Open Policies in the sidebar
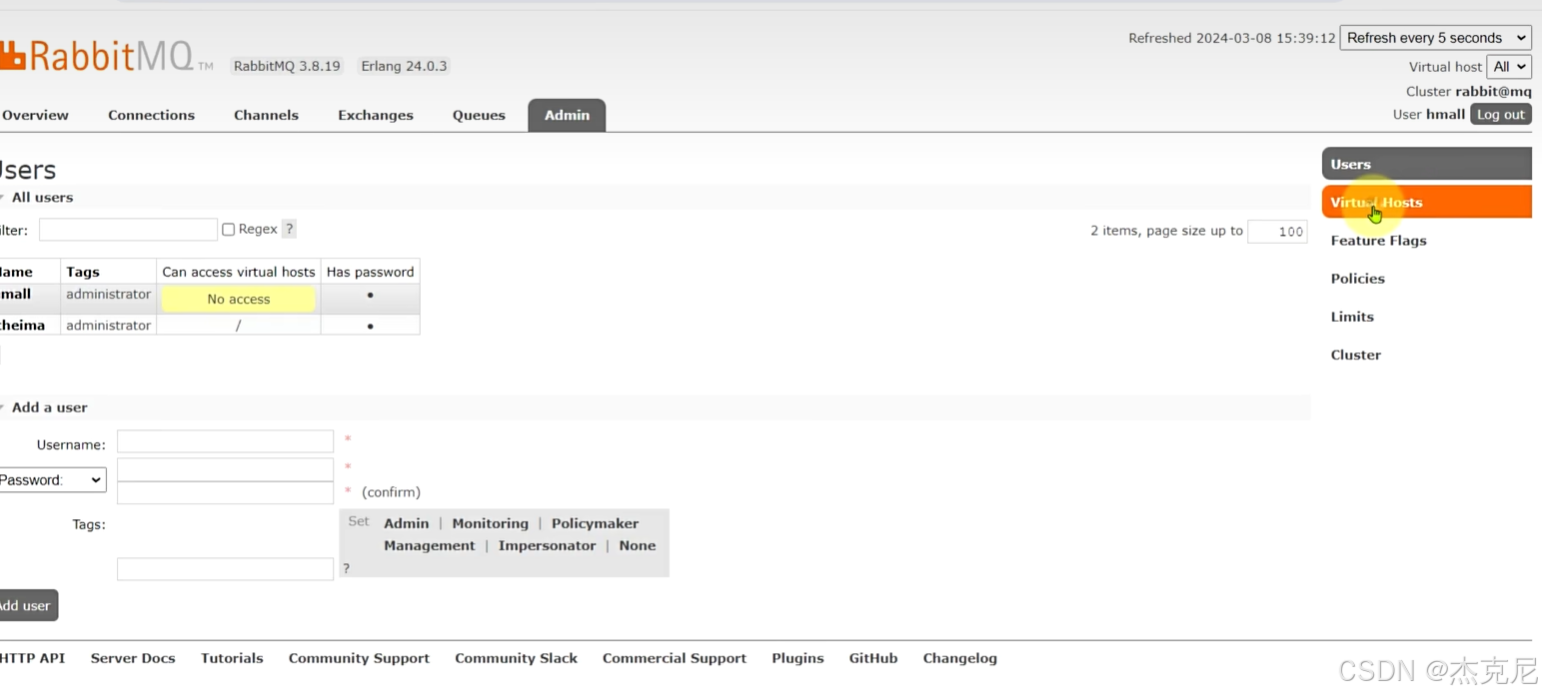The height and width of the screenshot is (697, 1542). point(1357,279)
